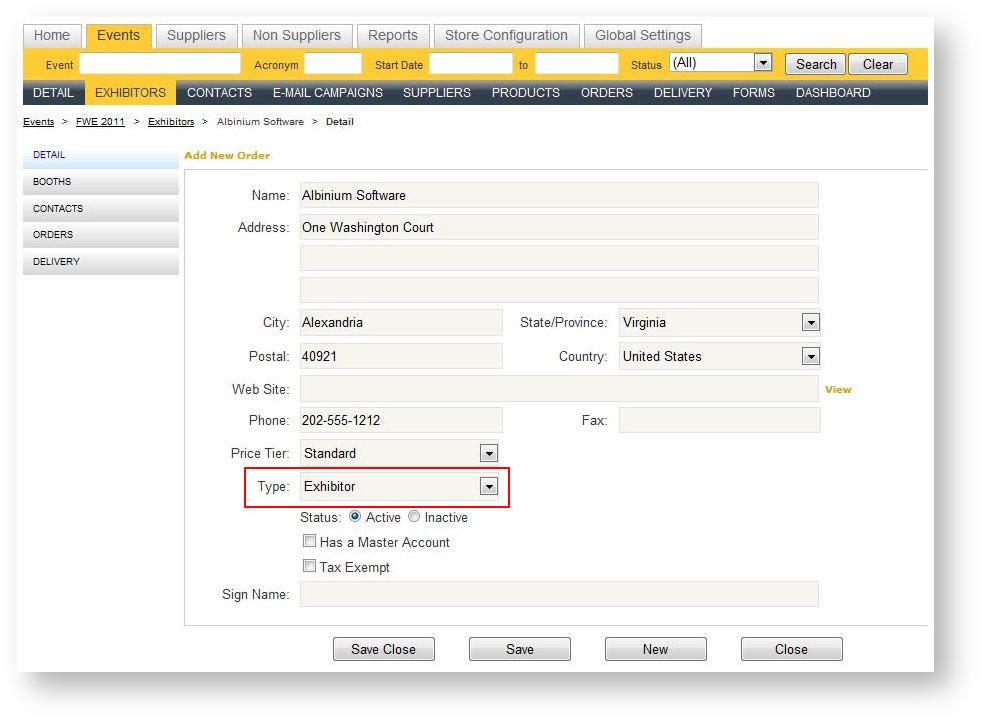Follow the FWE 2011 breadcrumb link
Screen dimensions: 982x720
(x=100, y=122)
